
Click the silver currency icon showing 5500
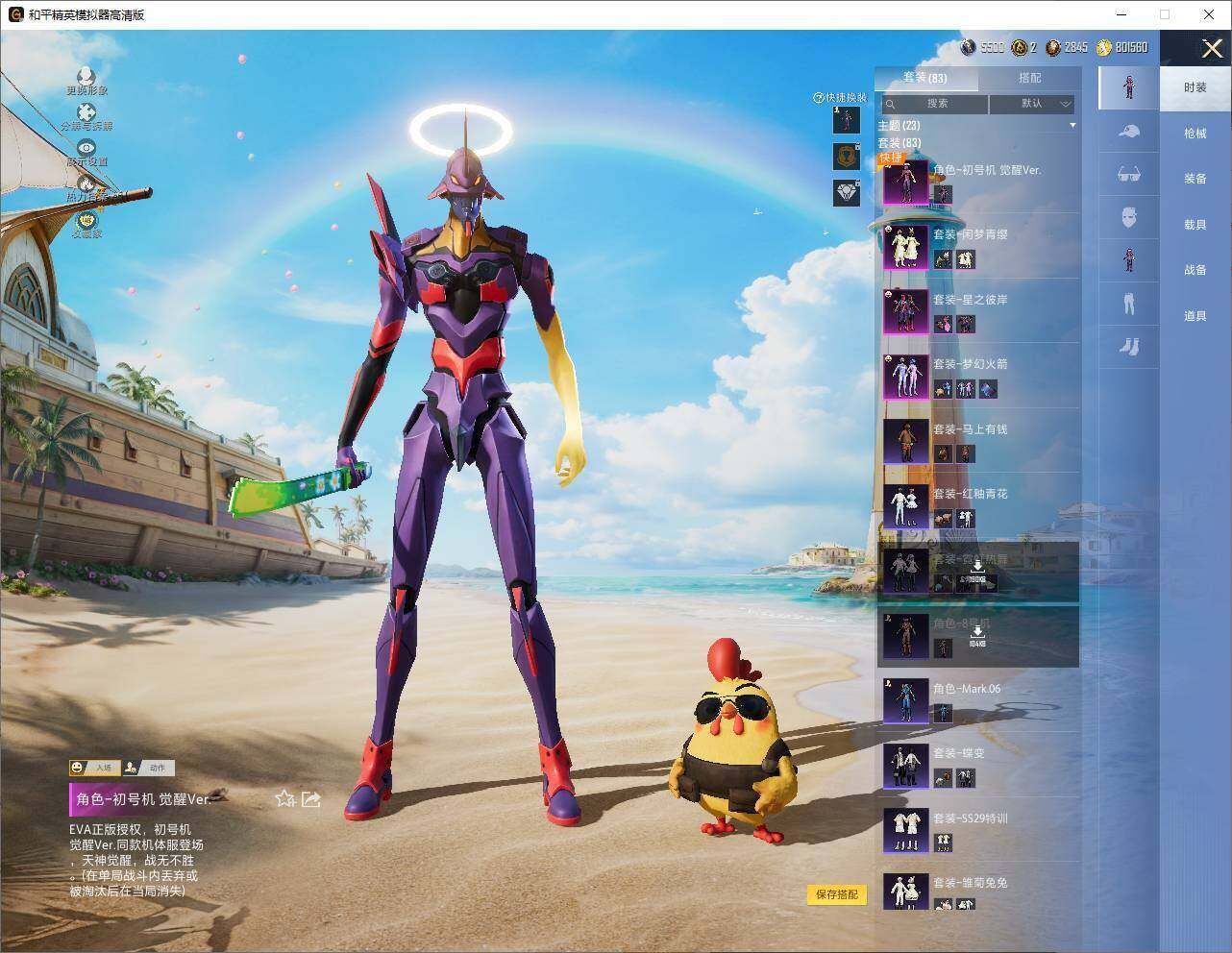pos(968,47)
